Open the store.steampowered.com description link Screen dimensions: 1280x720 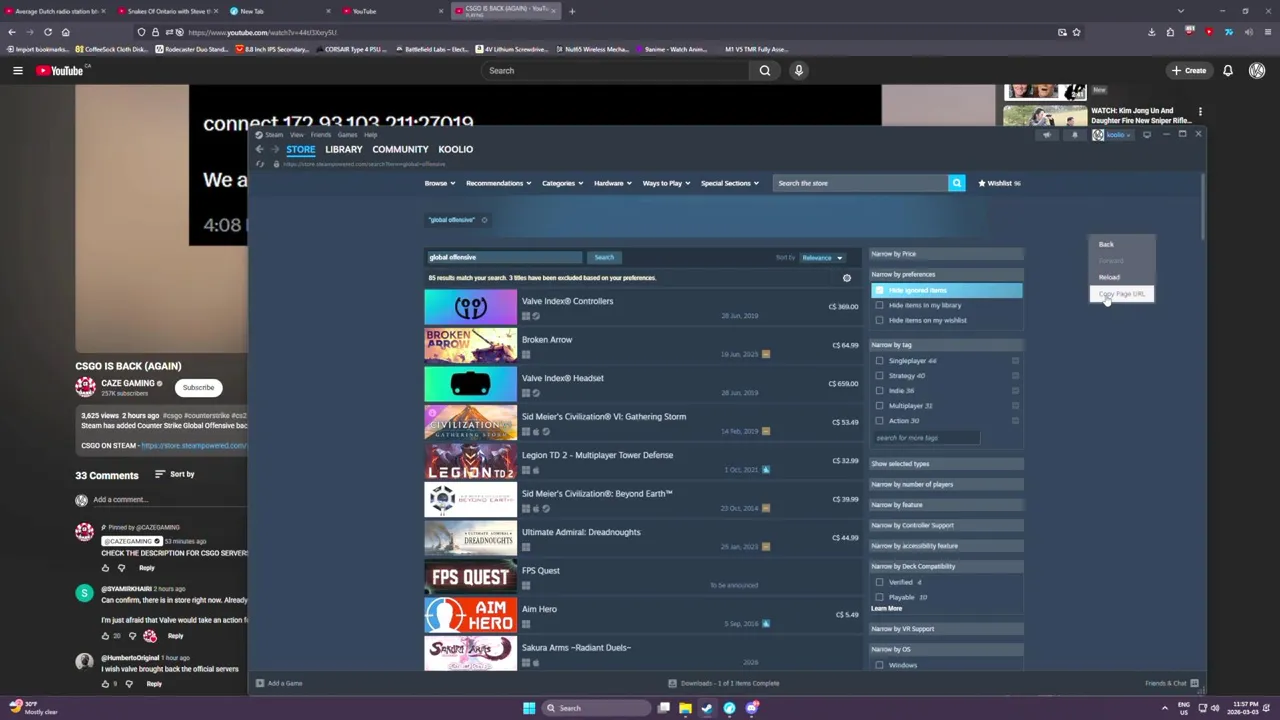(x=194, y=445)
